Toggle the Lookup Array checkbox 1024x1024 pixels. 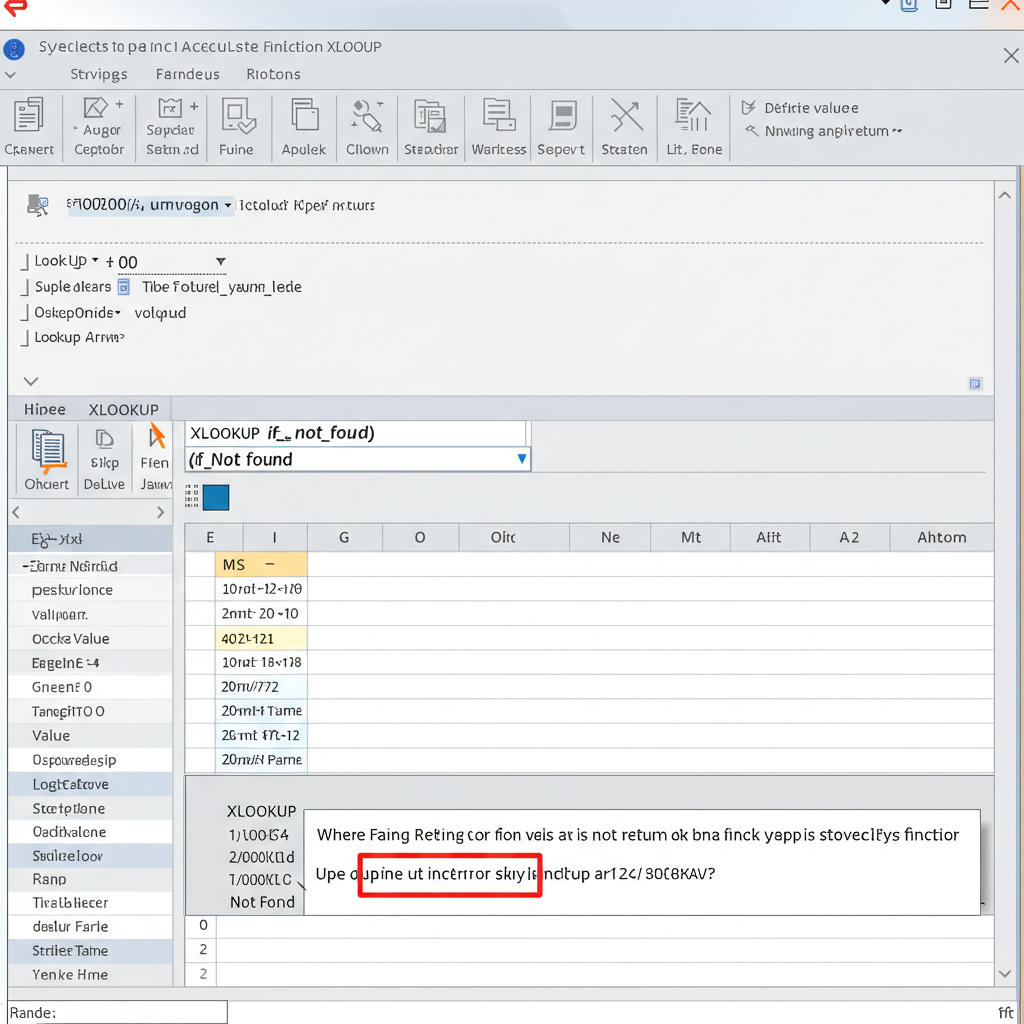(25, 338)
